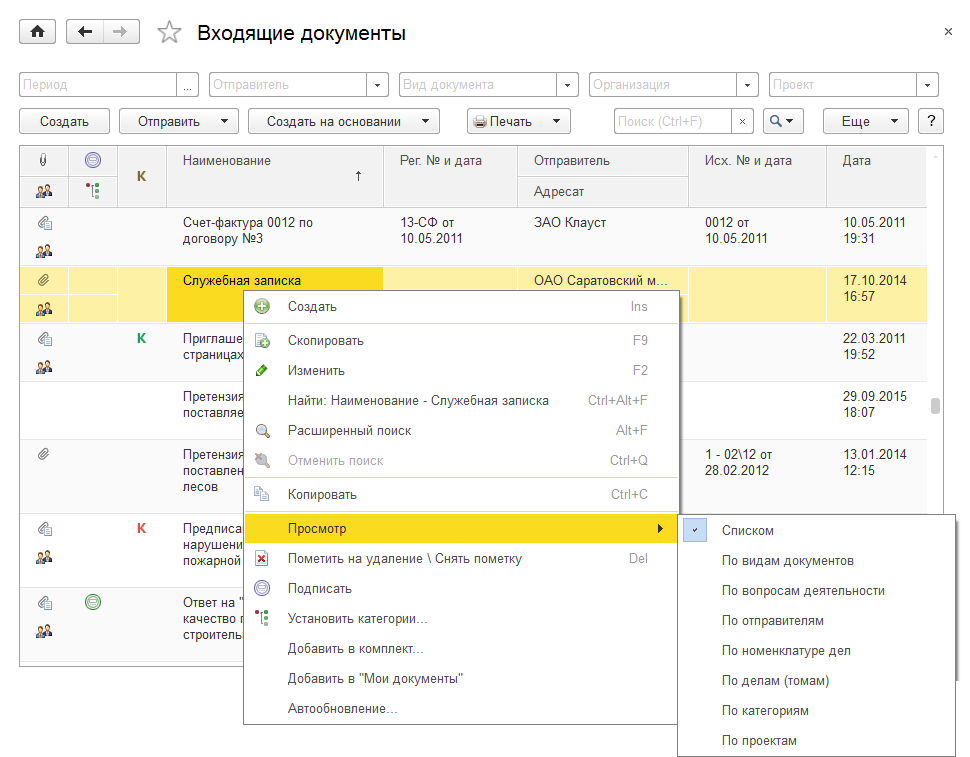
Task: Choose 'По видам документов' view mode
Action: click(x=787, y=561)
